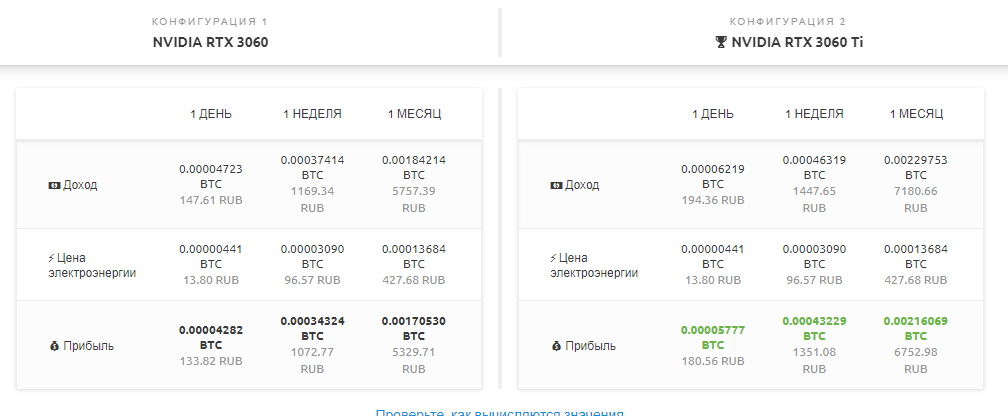Click the 7180.66 RUB monthly income value
The height and width of the screenshot is (416, 1008).
[x=916, y=200]
